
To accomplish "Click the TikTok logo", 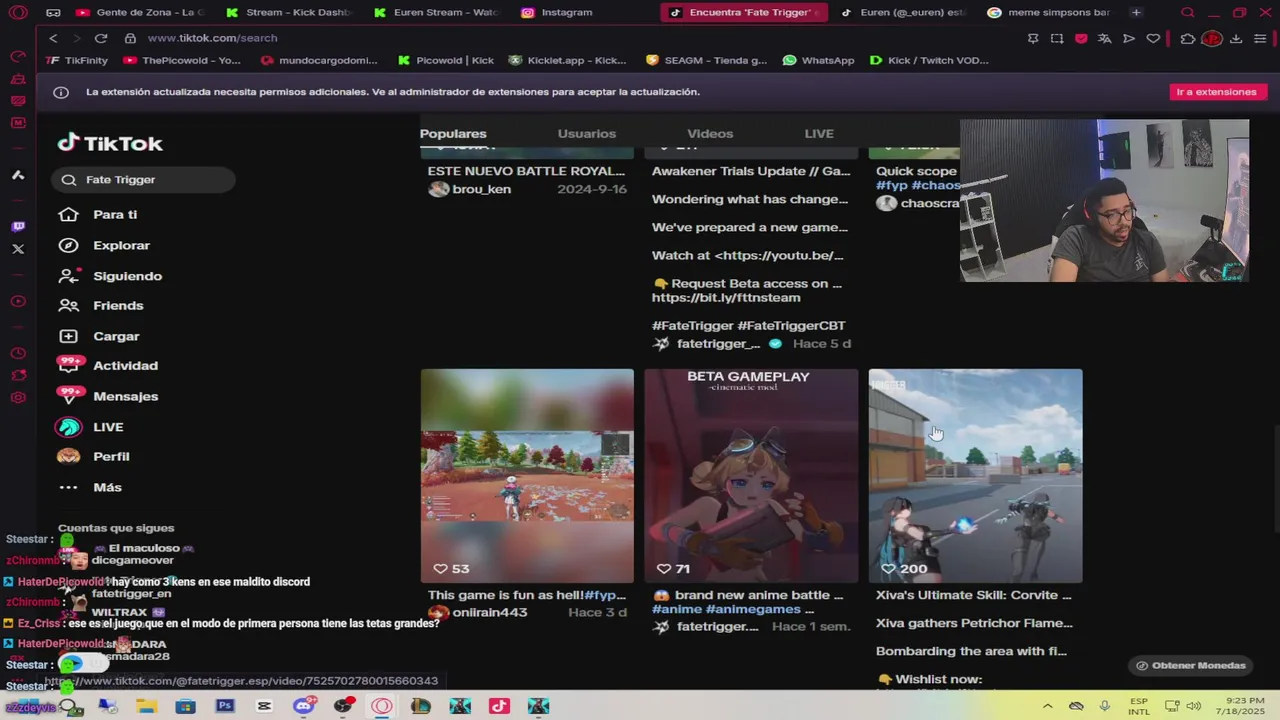I will tap(110, 143).
